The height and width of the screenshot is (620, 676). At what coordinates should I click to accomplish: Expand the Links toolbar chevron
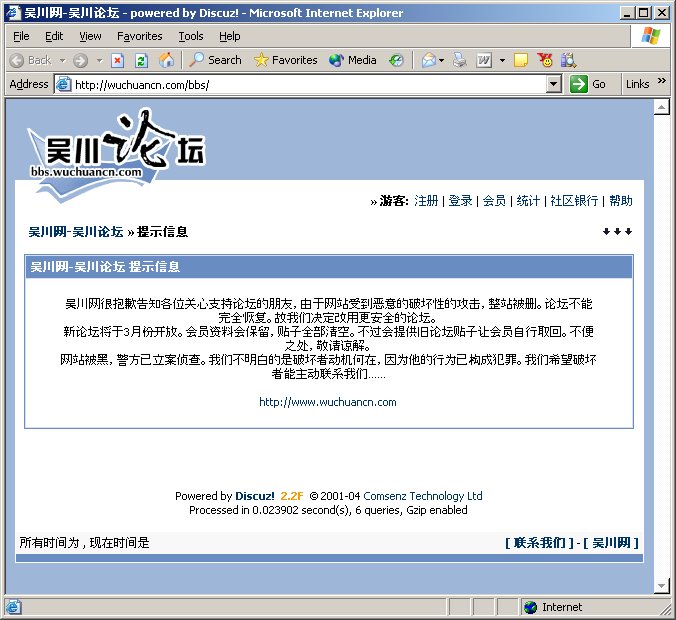tap(661, 85)
